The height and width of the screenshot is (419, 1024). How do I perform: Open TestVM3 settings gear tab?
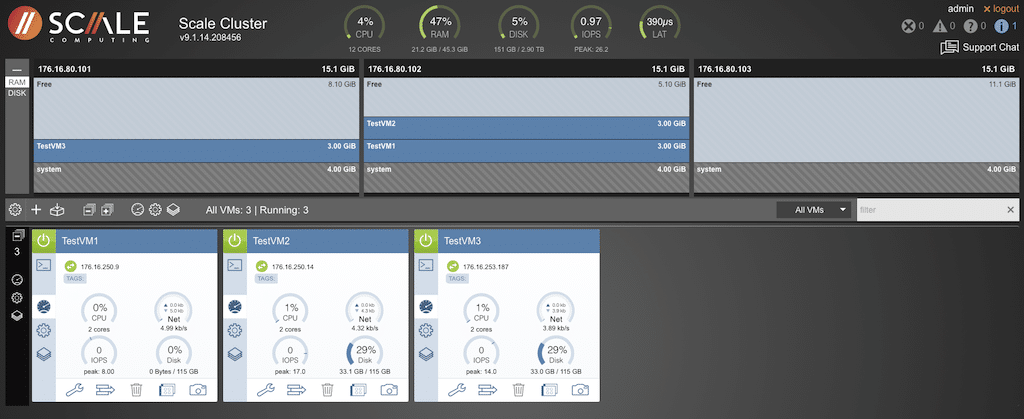(x=426, y=330)
